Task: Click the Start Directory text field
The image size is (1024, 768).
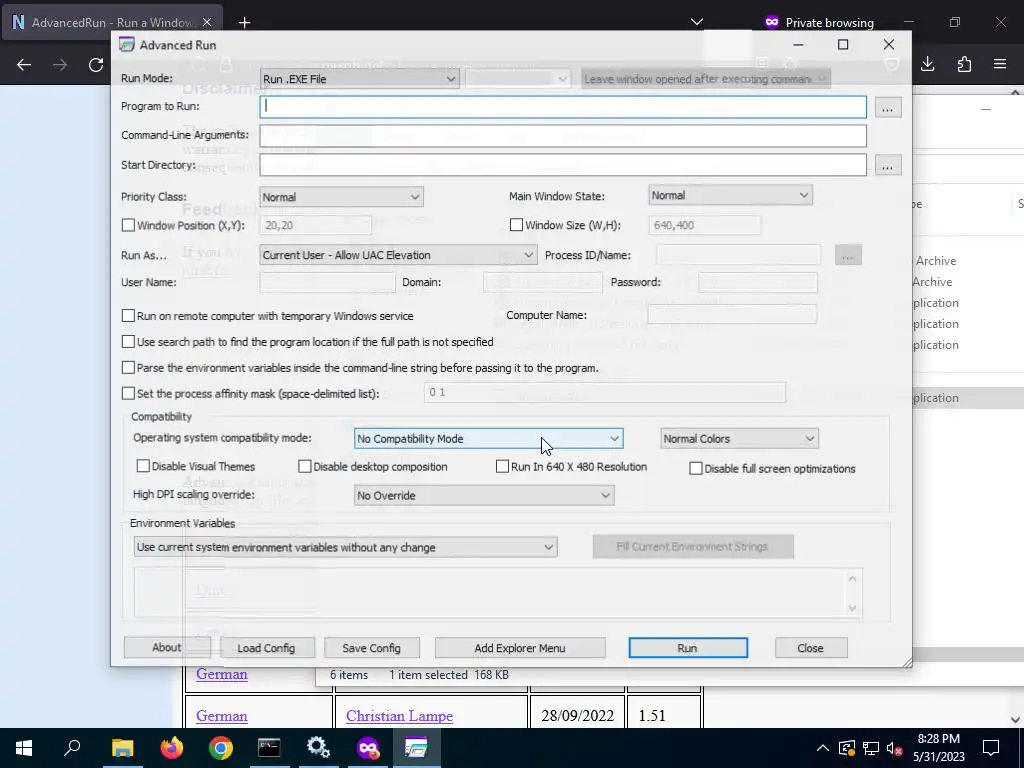Action: tap(563, 165)
